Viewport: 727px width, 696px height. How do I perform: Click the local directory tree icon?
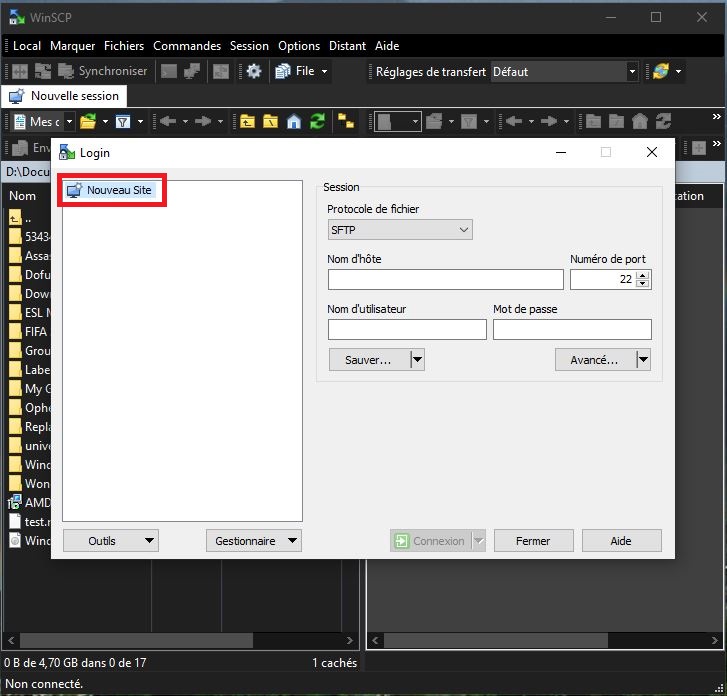[345, 122]
